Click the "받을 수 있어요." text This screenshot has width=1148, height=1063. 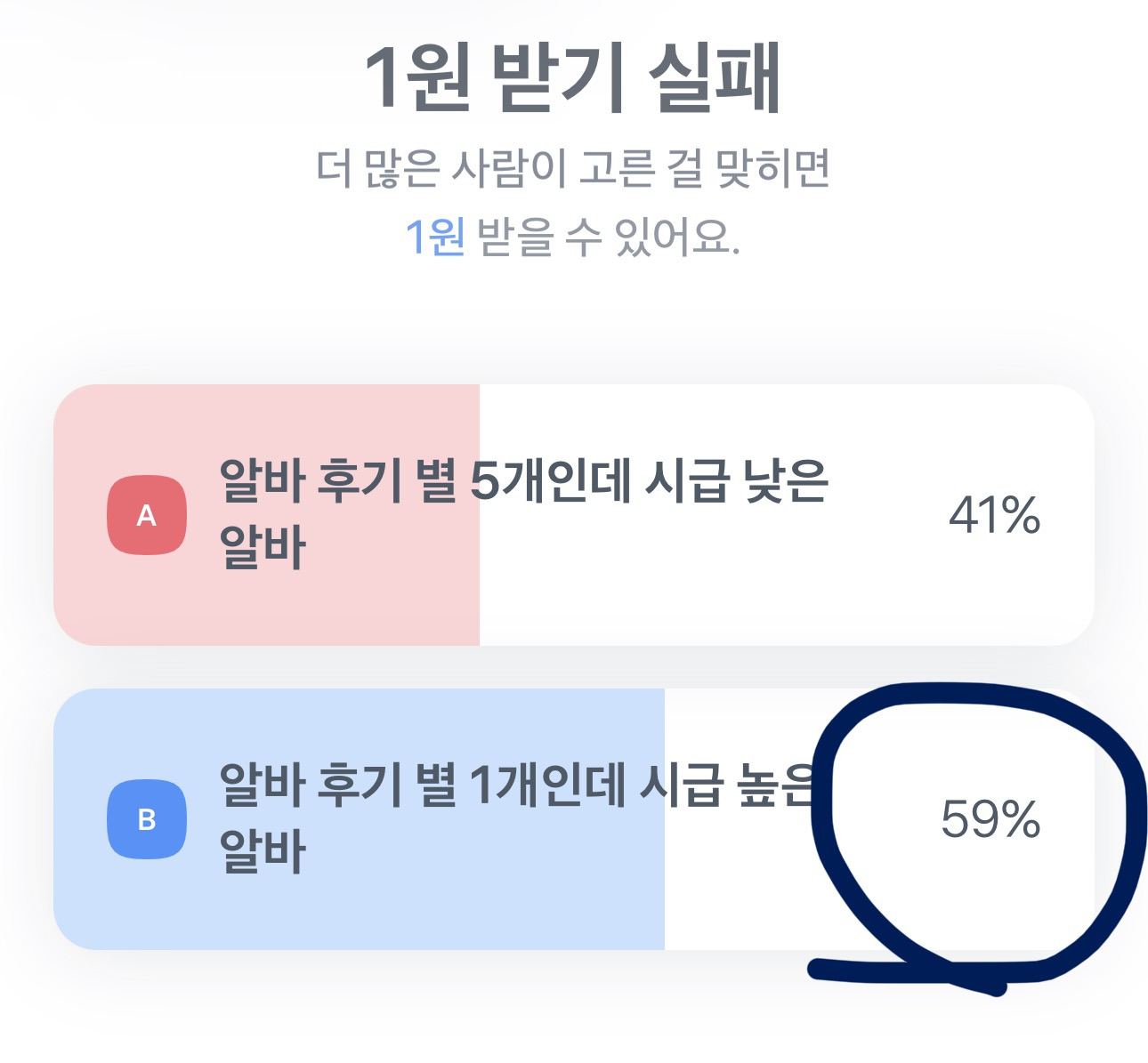click(x=609, y=238)
